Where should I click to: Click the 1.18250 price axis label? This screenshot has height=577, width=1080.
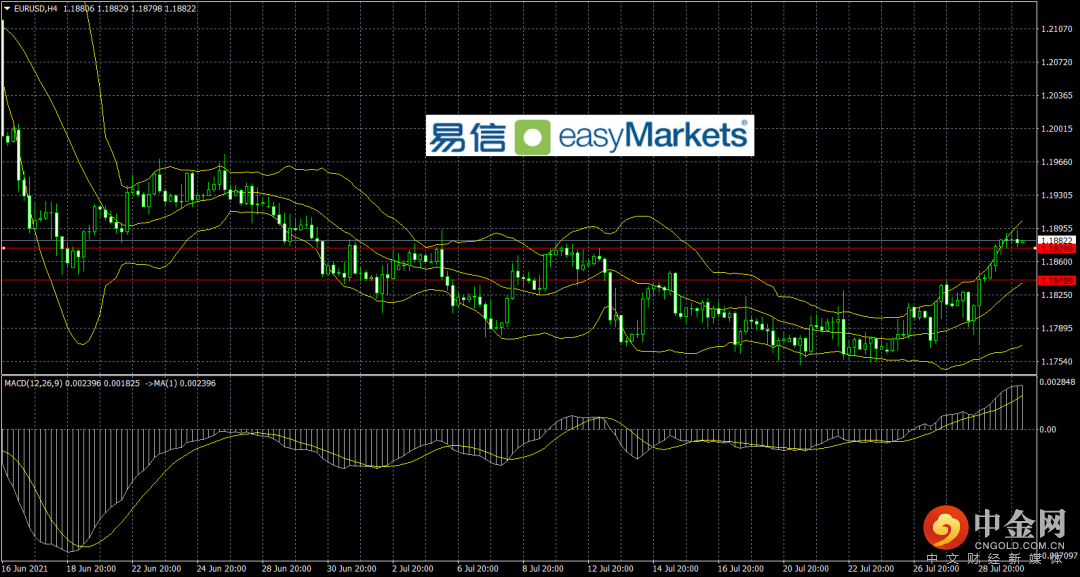1056,295
